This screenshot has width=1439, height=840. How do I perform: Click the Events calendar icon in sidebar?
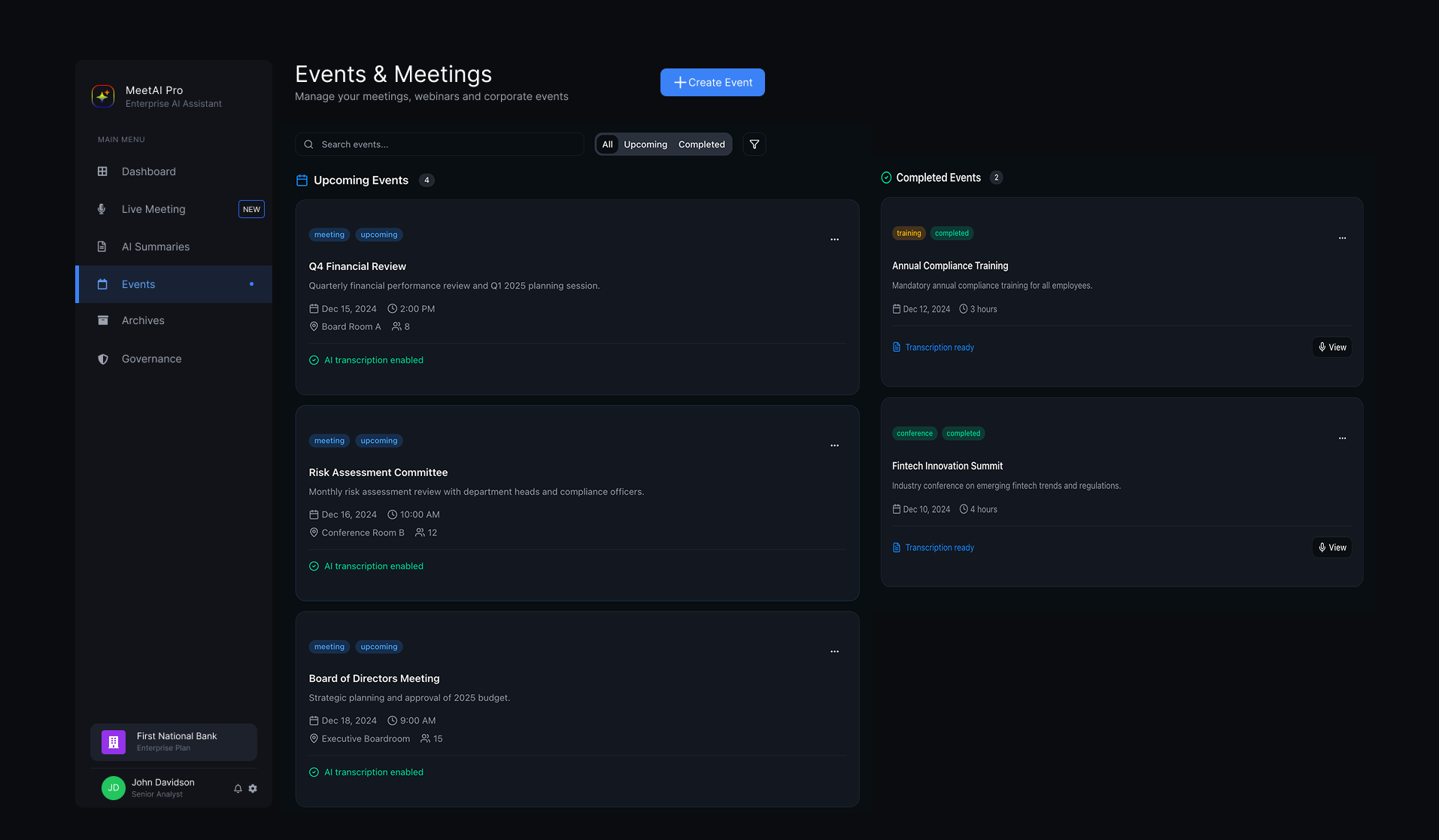[x=102, y=284]
